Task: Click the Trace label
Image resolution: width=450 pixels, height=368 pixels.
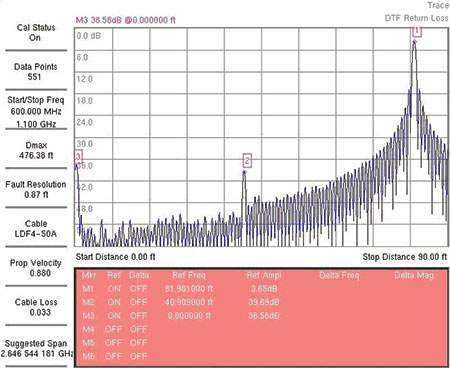Action: [x=438, y=5]
